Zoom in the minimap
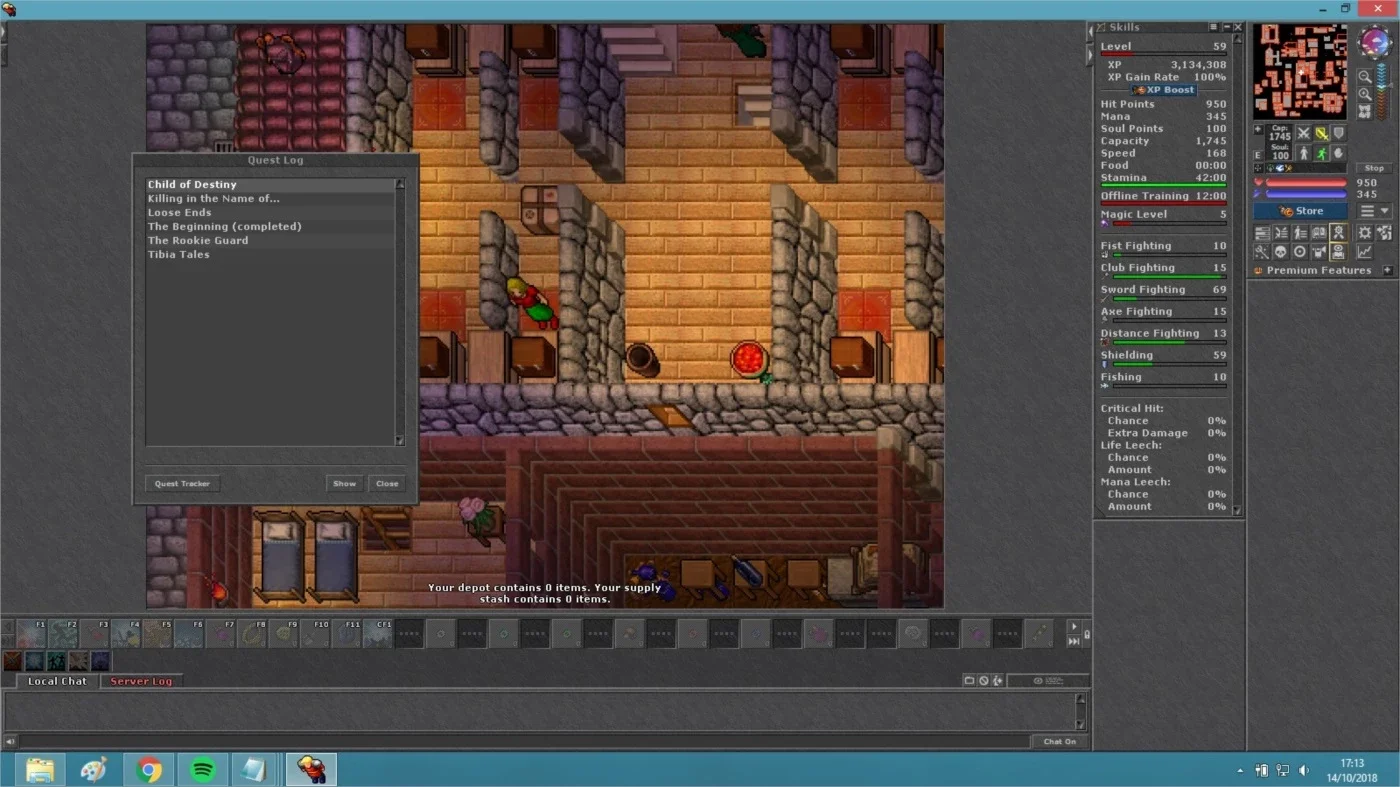 pyautogui.click(x=1365, y=94)
